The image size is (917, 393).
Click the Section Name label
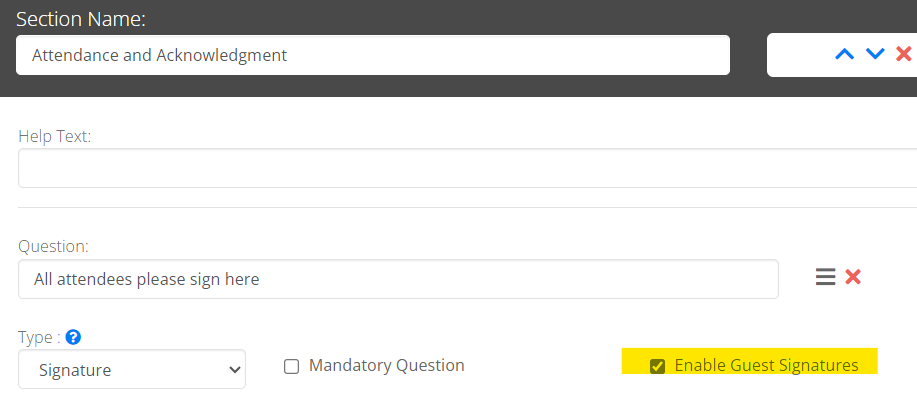pos(81,19)
